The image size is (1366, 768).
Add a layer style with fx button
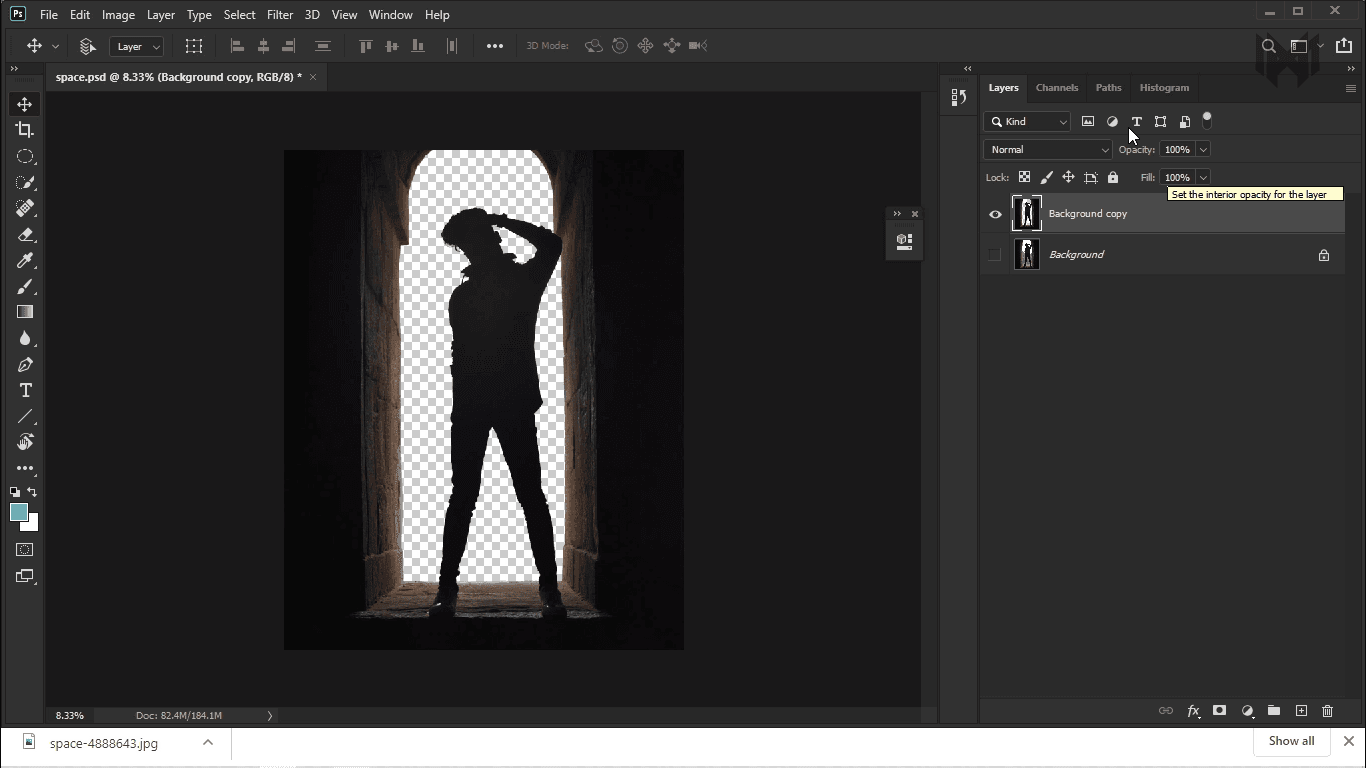pos(1193,711)
